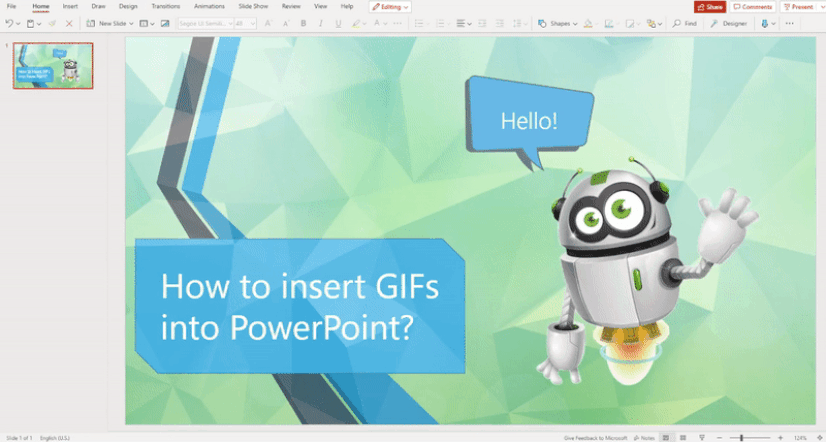The image size is (826, 442).
Task: Click the Format Painter icon
Action: [x=51, y=23]
